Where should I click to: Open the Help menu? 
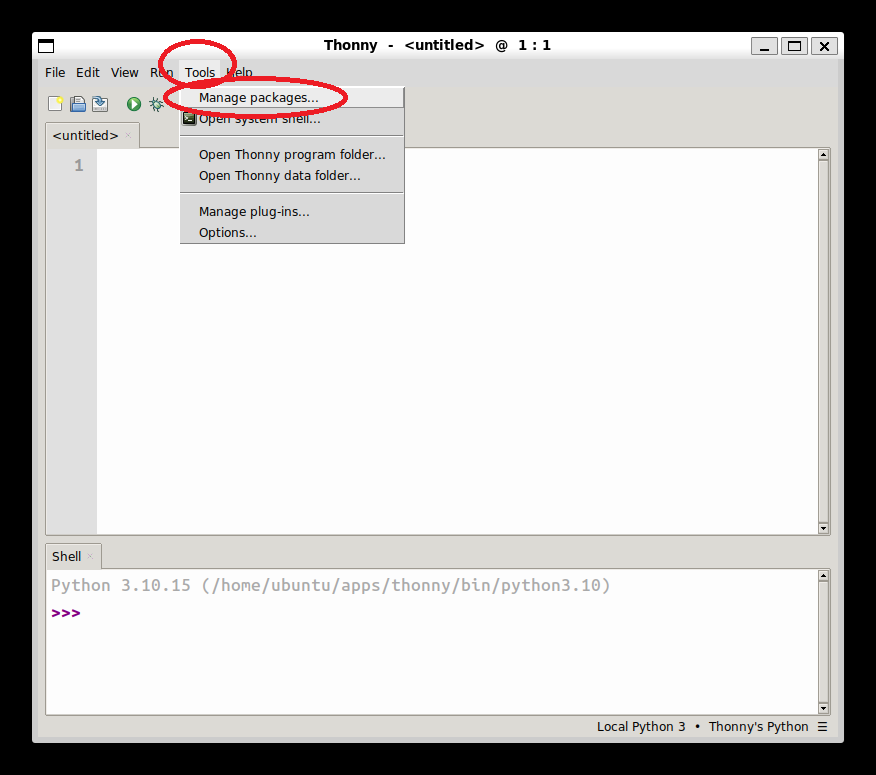point(239,73)
